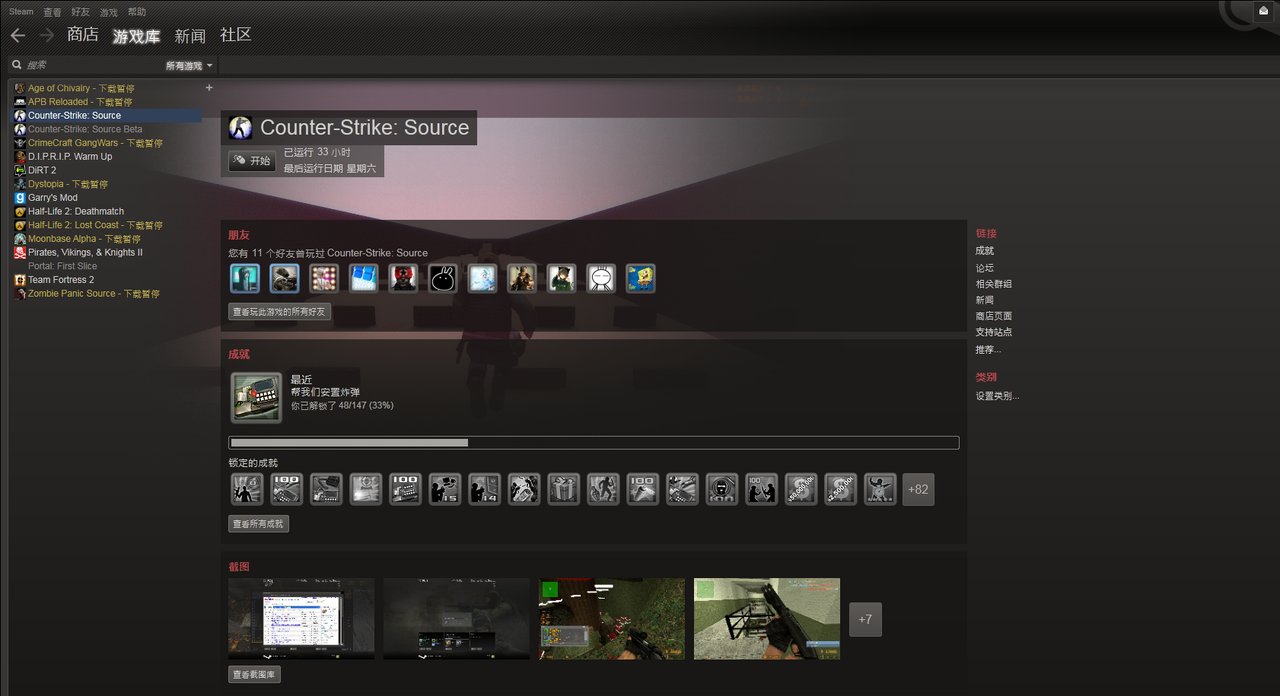Open the blue squares friend avatar

point(364,278)
